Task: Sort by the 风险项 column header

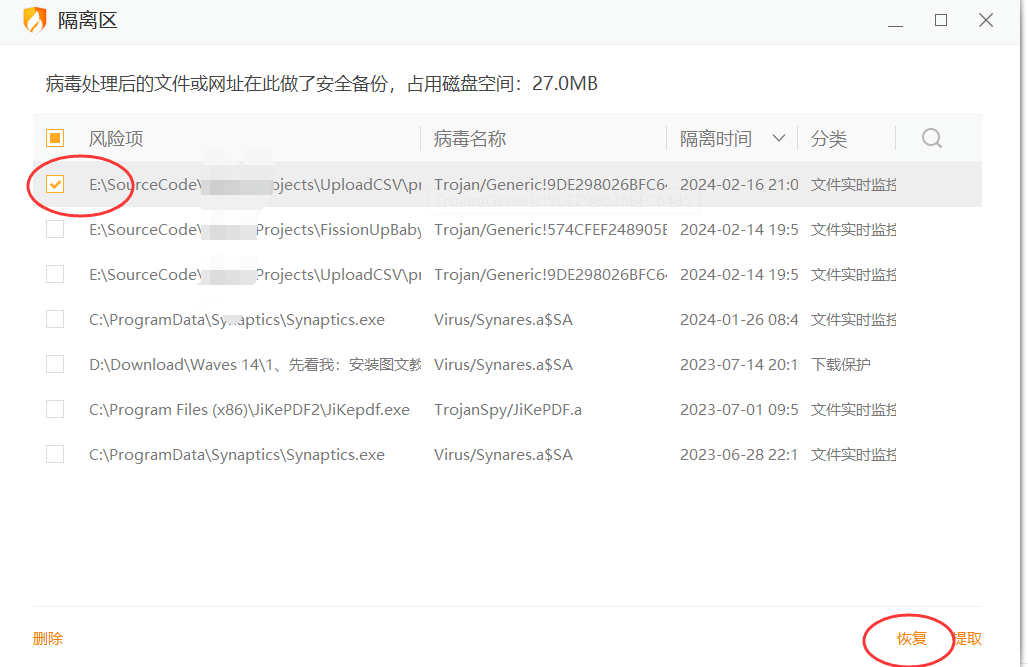Action: pos(116,139)
